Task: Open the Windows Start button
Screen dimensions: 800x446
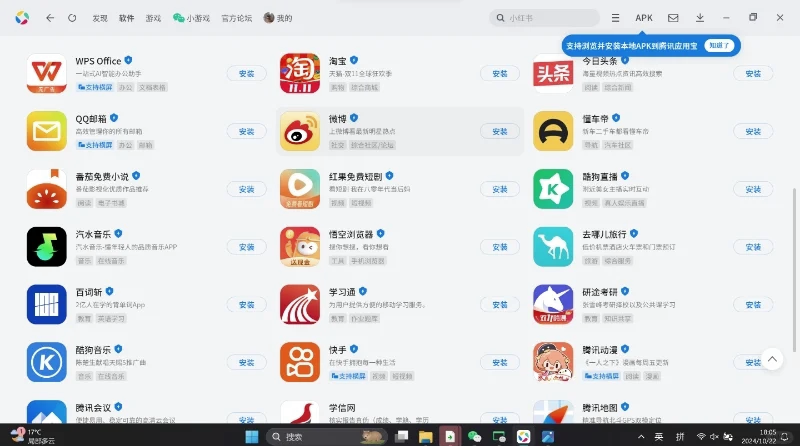Action: (252, 437)
